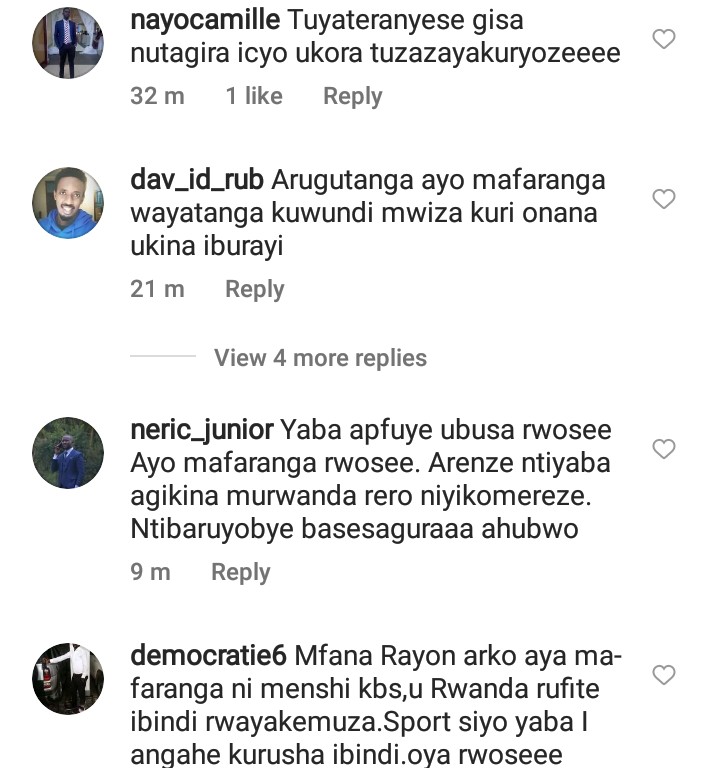This screenshot has height=768, width=720.
Task: Reply to dav_id_rub's comment
Action: (x=255, y=289)
